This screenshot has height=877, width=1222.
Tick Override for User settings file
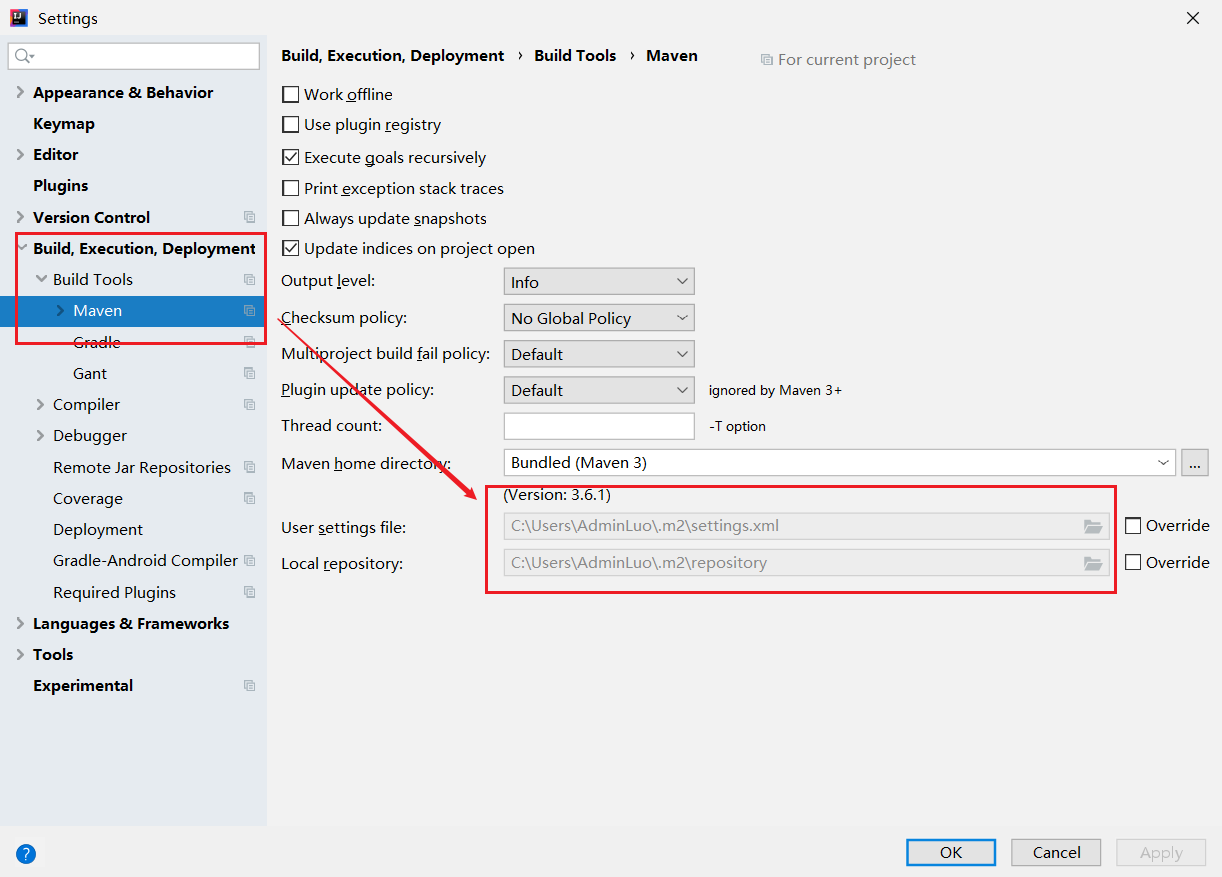click(1133, 526)
